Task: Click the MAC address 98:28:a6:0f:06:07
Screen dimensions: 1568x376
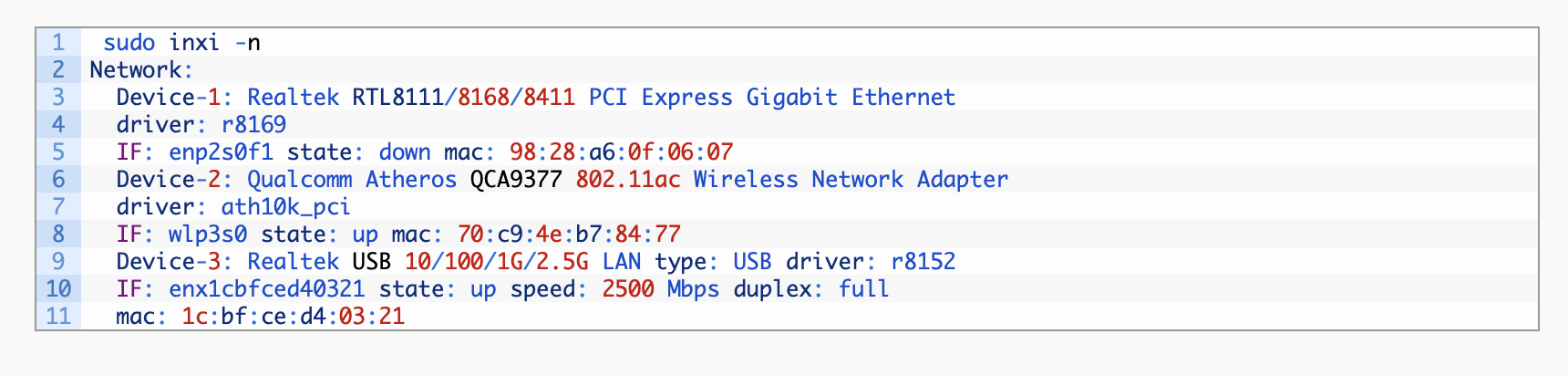Action: 622,152
